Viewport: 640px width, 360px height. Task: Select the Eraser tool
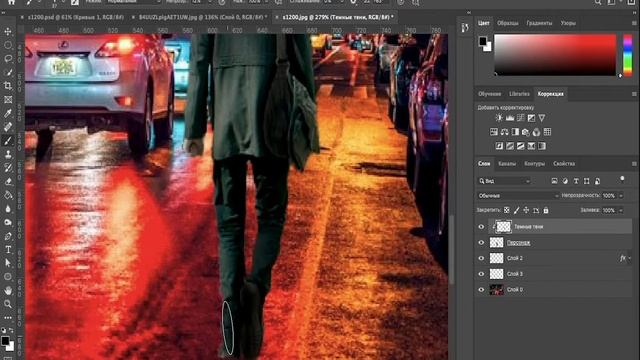[8, 182]
